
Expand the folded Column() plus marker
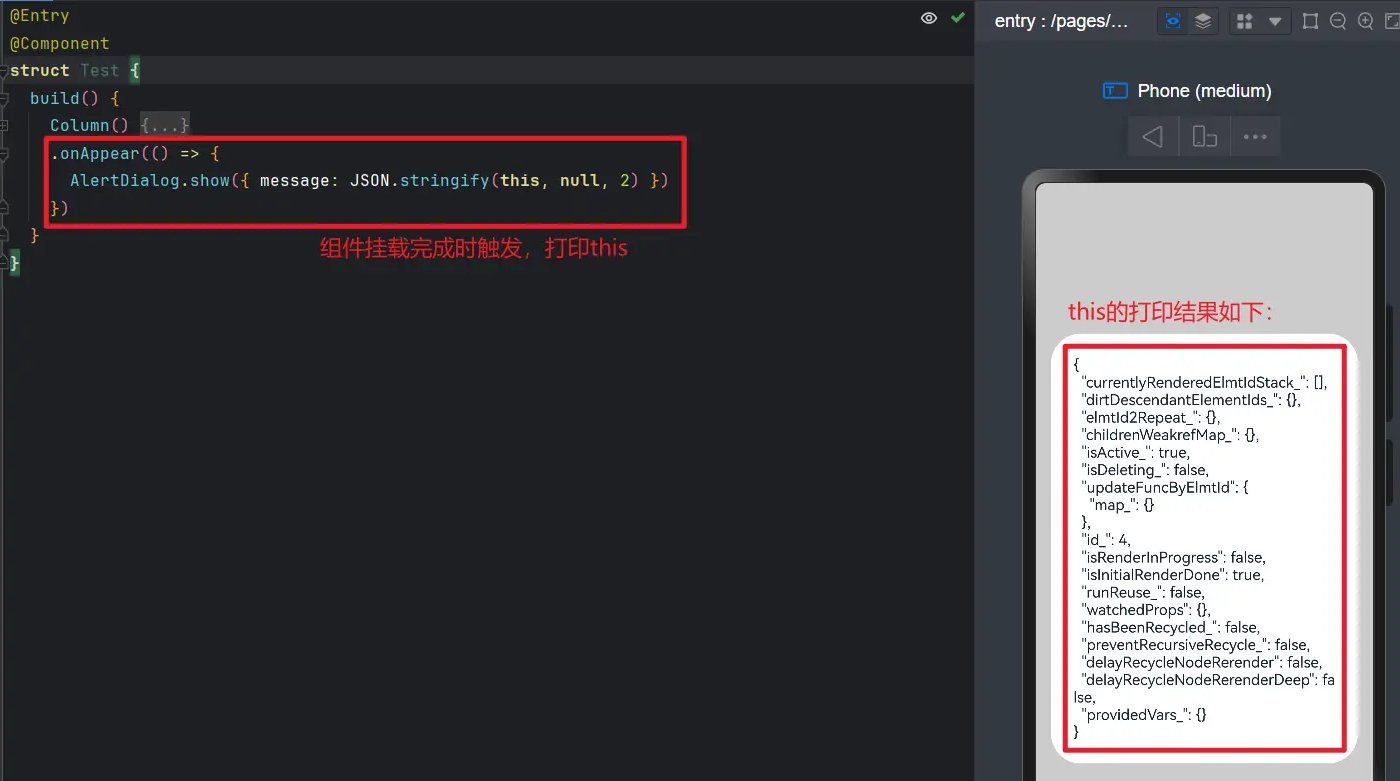[x=4, y=126]
